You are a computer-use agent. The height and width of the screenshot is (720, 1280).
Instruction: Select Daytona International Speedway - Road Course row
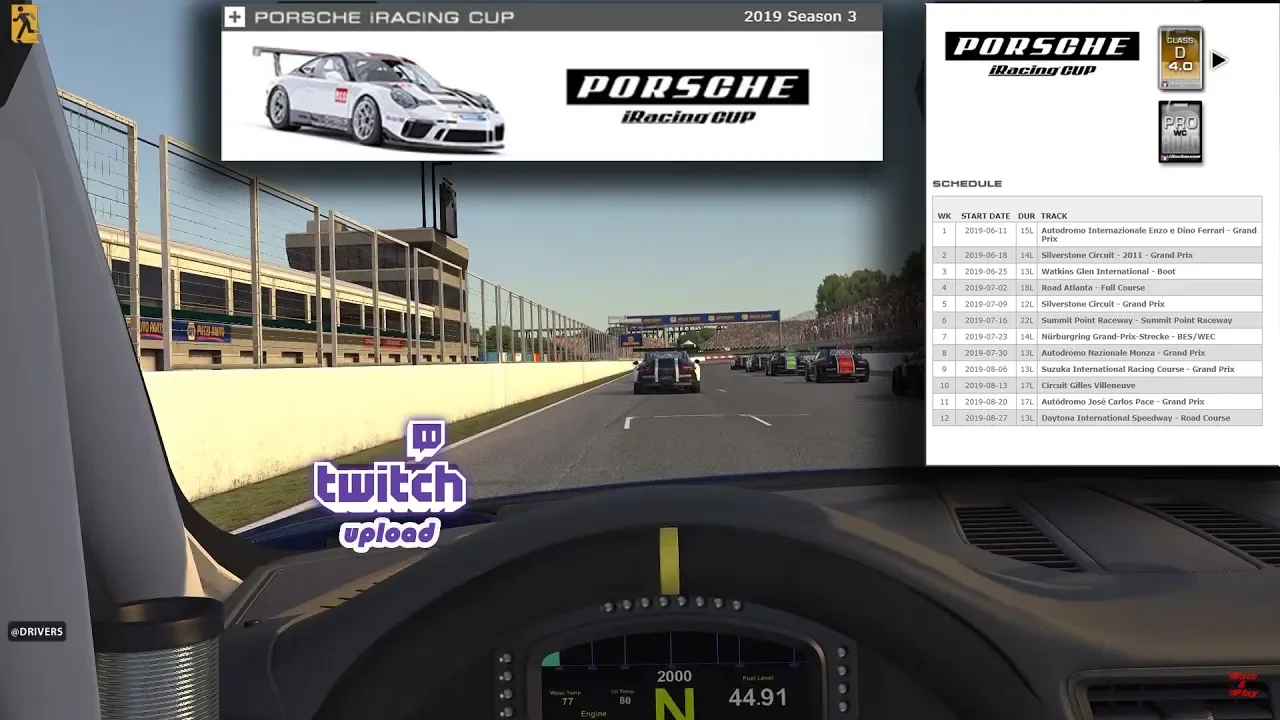pos(1097,418)
